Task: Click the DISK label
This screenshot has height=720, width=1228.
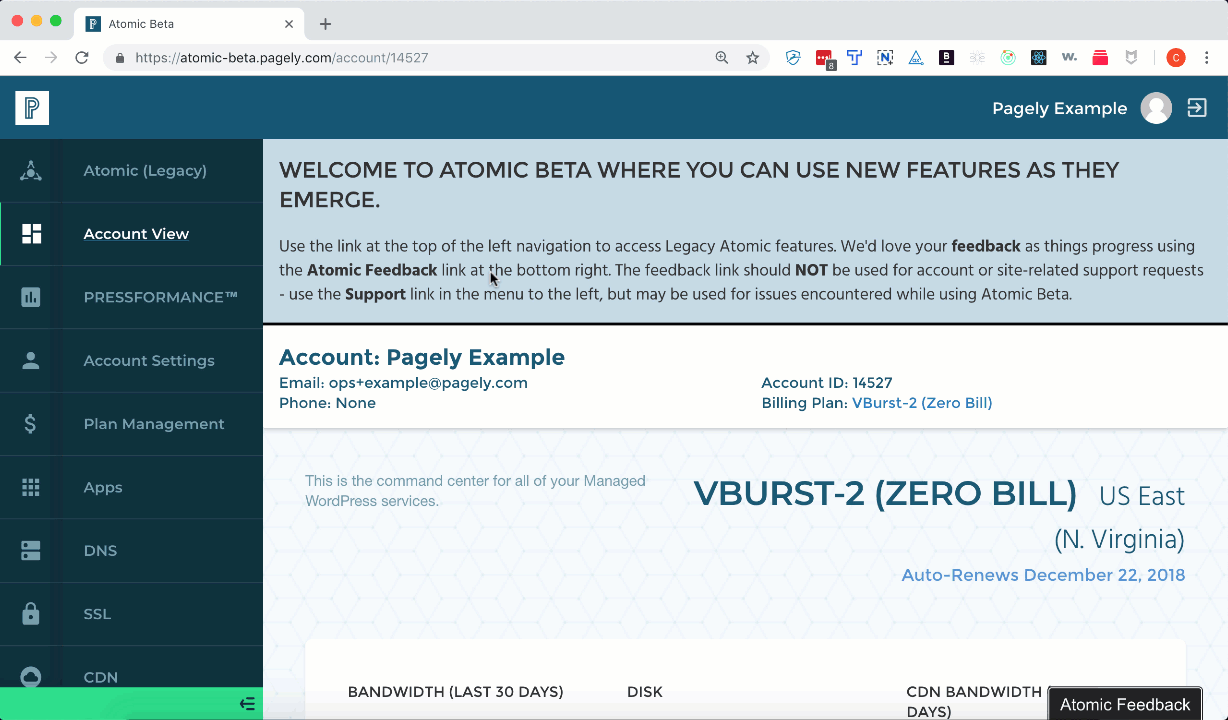Action: pos(645,692)
